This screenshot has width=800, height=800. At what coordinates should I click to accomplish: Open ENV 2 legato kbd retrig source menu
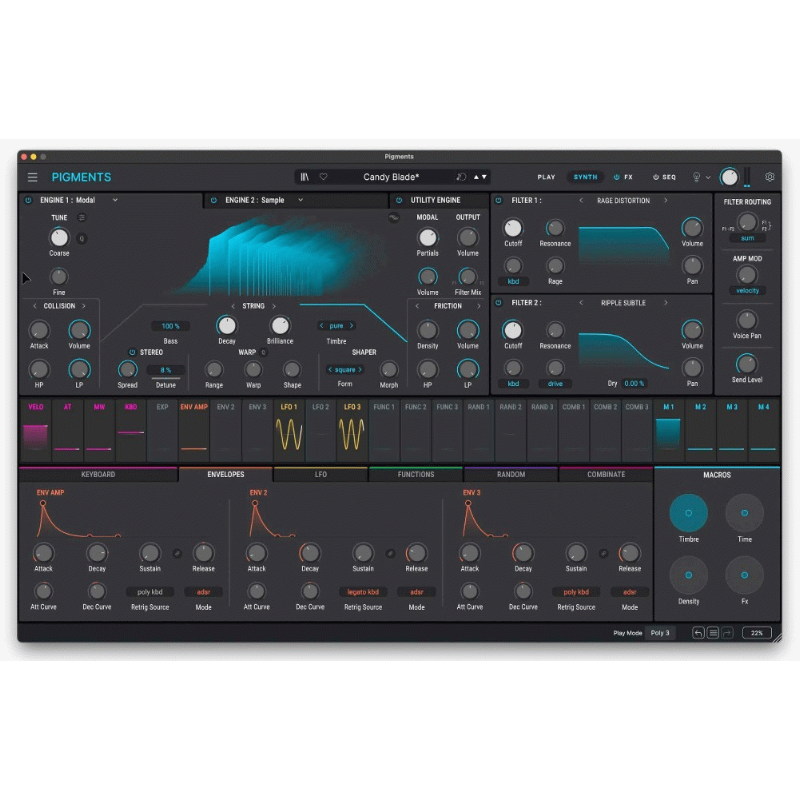[363, 592]
